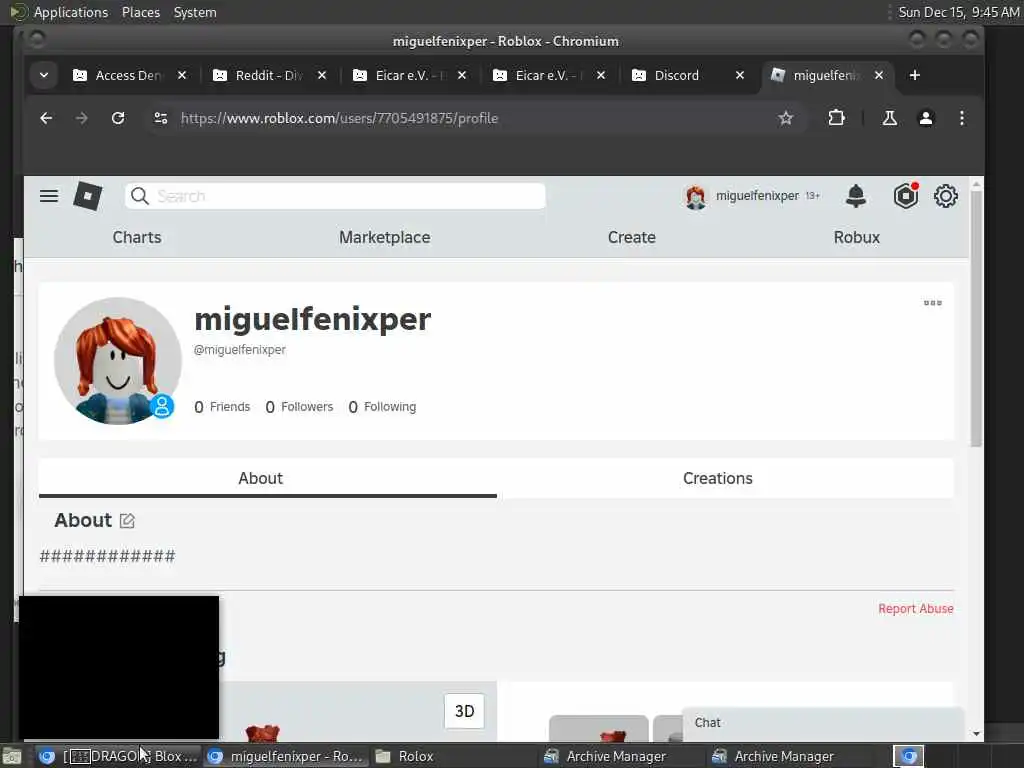The width and height of the screenshot is (1024, 768).
Task: View the 0 Friends list
Action: pos(222,407)
